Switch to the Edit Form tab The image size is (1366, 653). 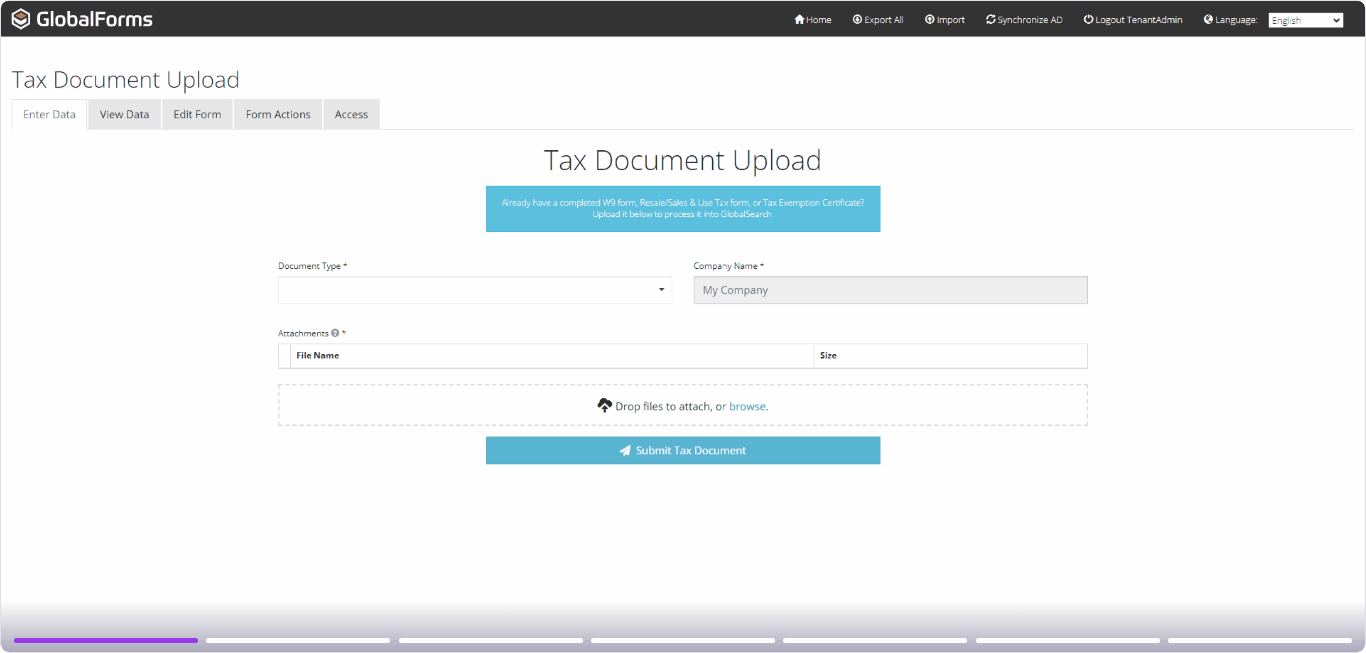(197, 114)
